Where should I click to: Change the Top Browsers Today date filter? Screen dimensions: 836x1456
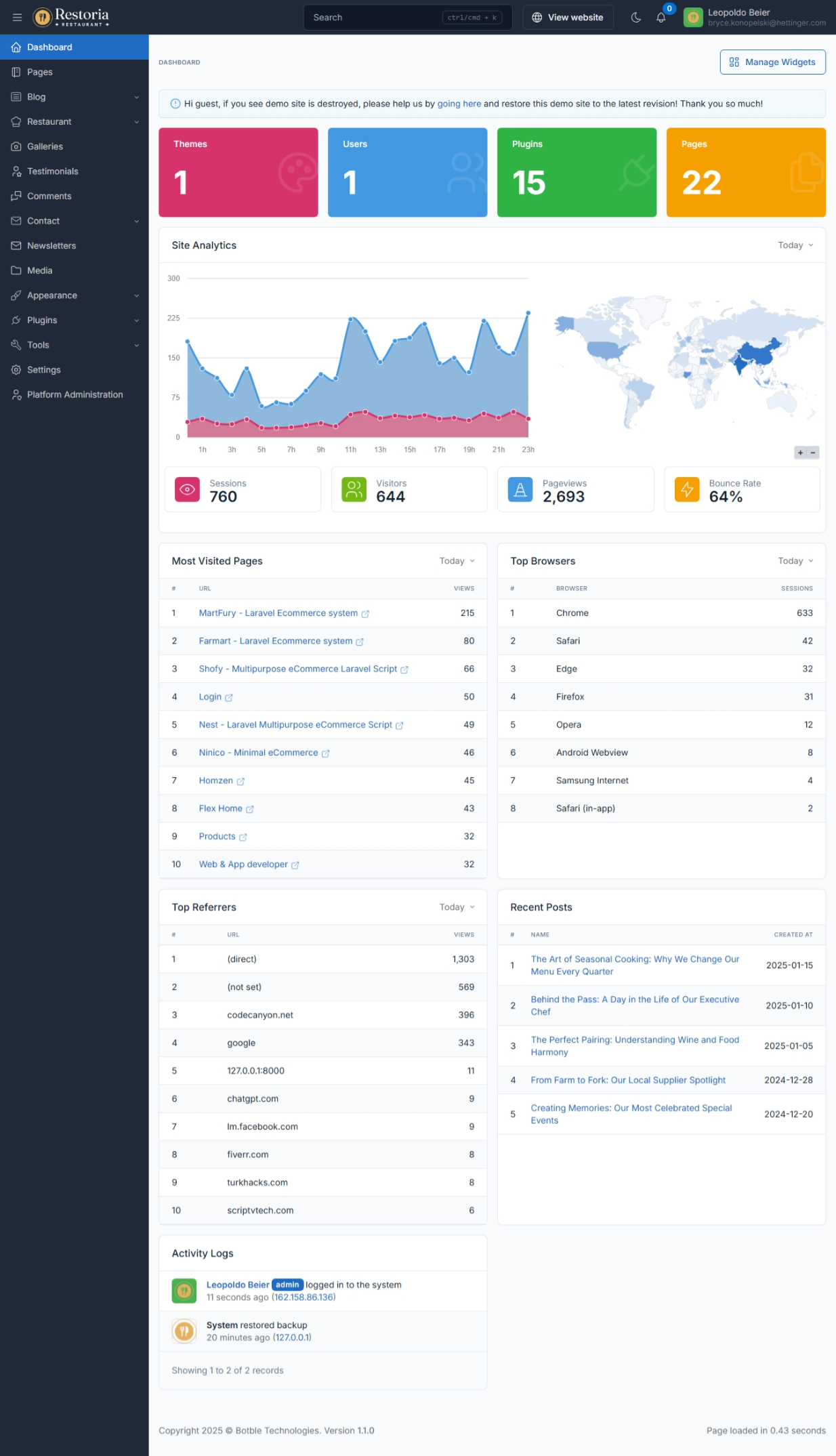[795, 561]
